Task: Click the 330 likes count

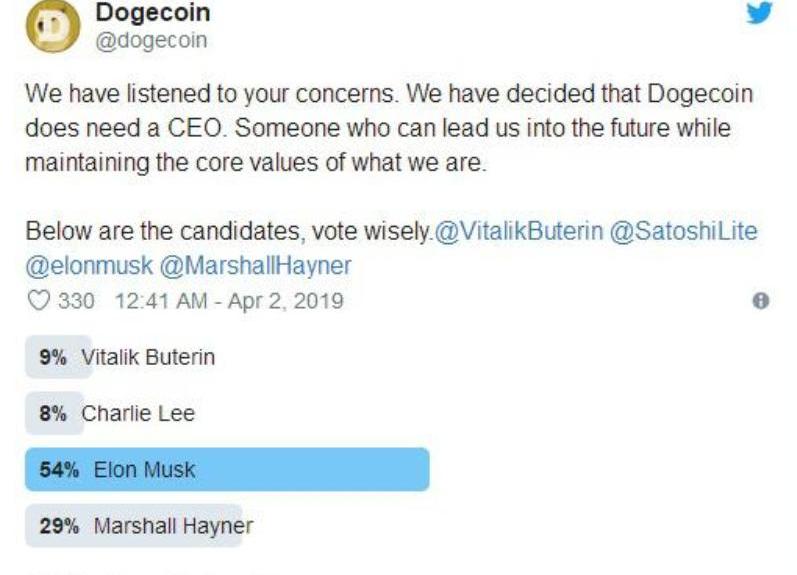Action: coord(76,301)
